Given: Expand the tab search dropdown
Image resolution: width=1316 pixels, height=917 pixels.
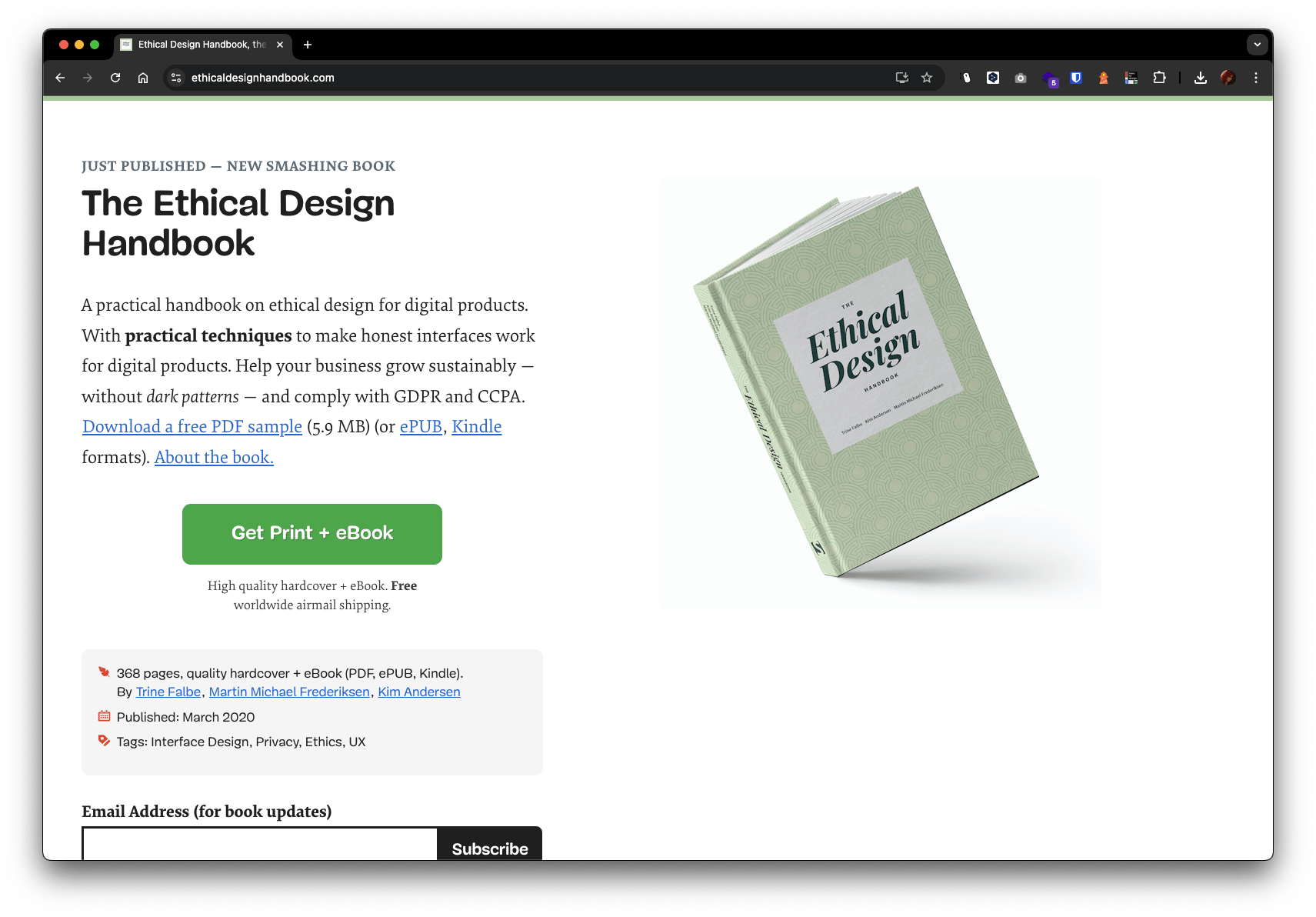Looking at the screenshot, I should point(1258,45).
